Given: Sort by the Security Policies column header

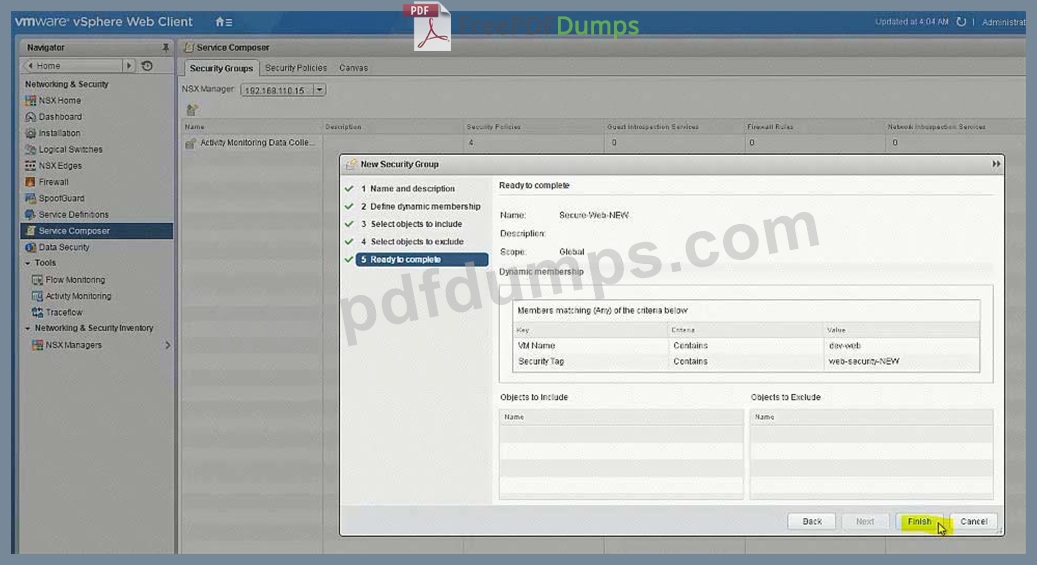Looking at the screenshot, I should click(533, 126).
